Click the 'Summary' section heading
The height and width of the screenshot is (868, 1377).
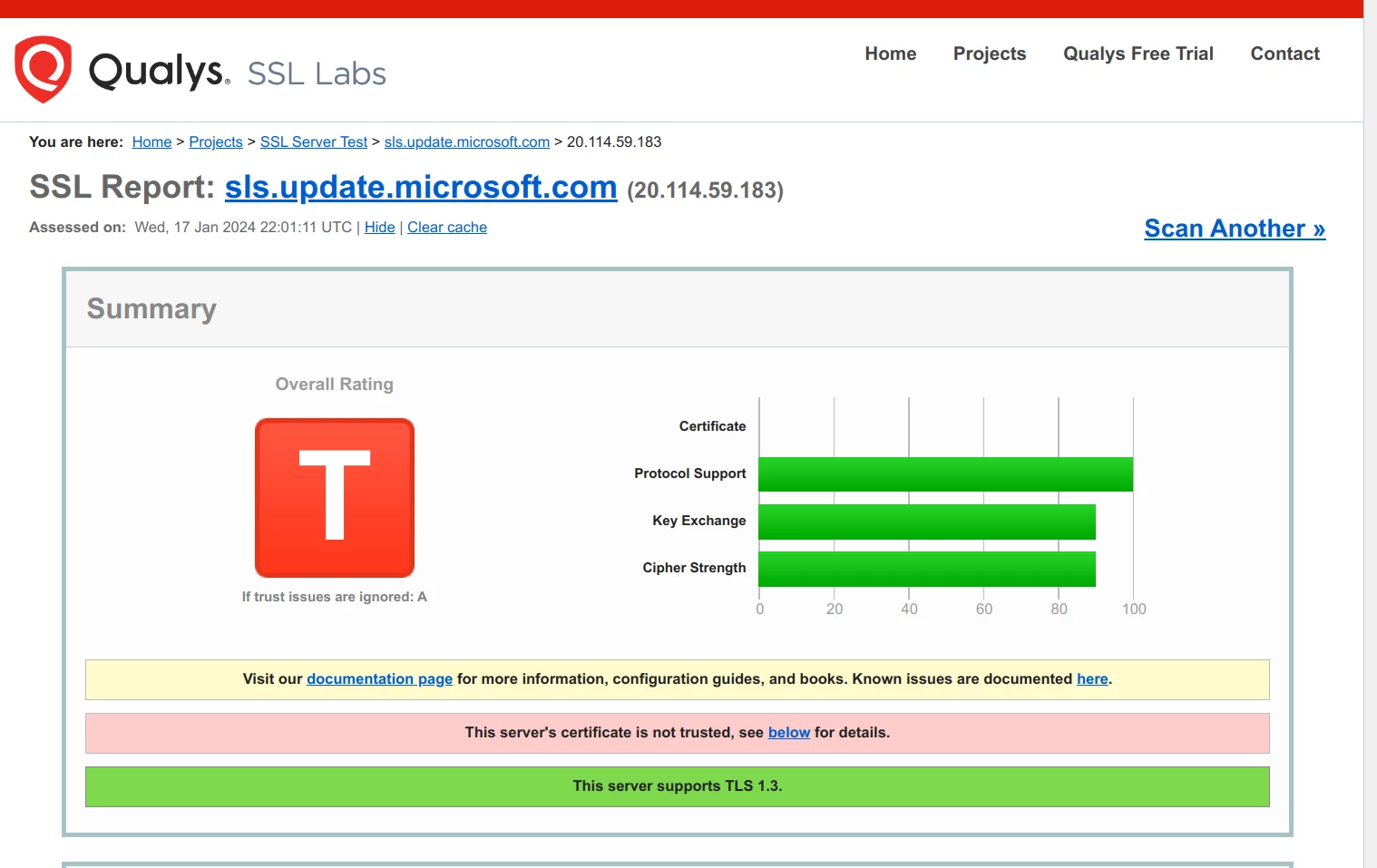(151, 309)
